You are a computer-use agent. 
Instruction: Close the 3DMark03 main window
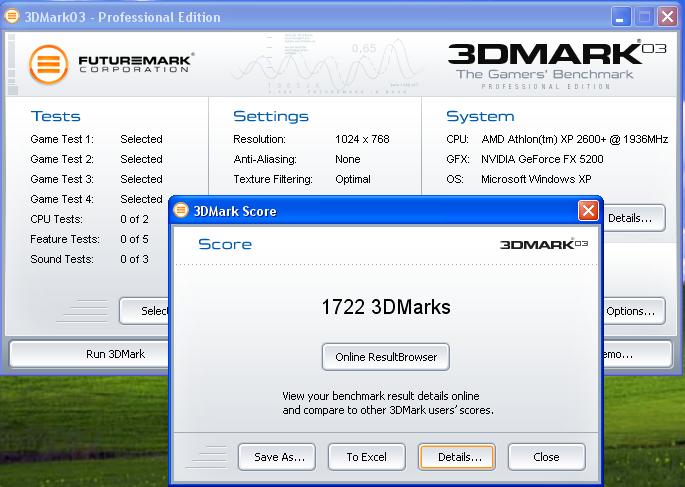pyautogui.click(x=668, y=17)
